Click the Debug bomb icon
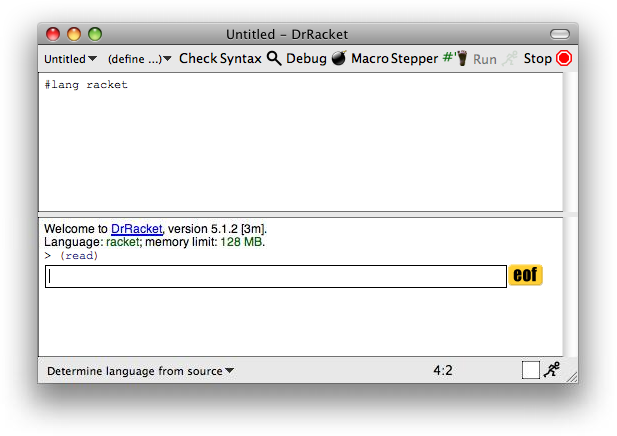 [339, 58]
